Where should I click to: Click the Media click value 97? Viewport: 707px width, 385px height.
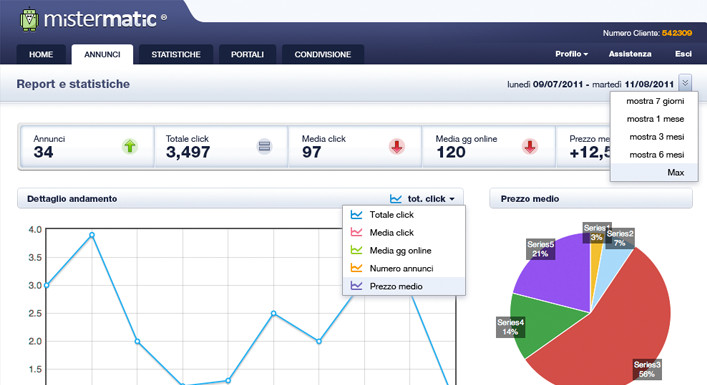(311, 152)
